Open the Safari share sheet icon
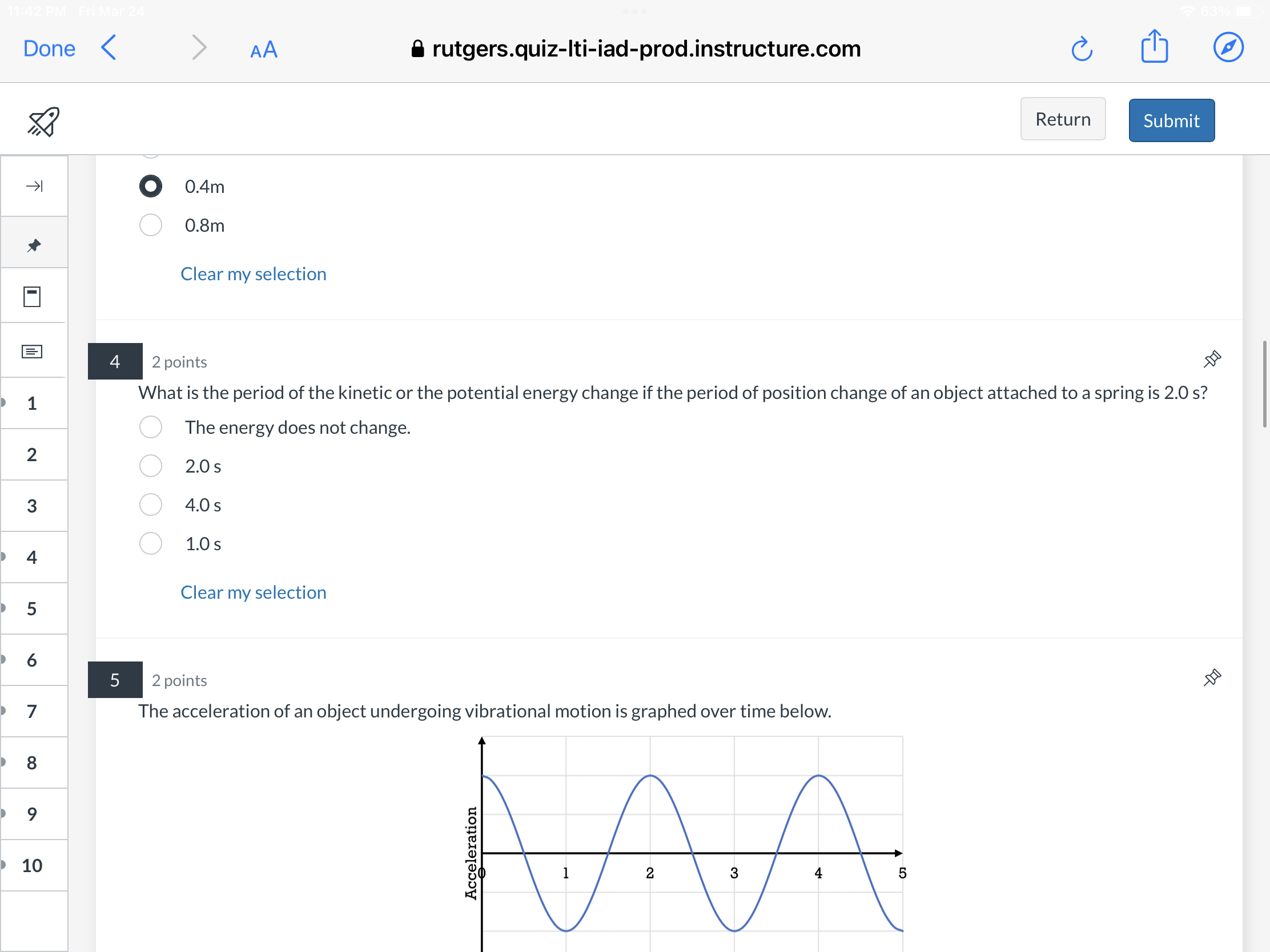This screenshot has width=1270, height=952. tap(1155, 47)
